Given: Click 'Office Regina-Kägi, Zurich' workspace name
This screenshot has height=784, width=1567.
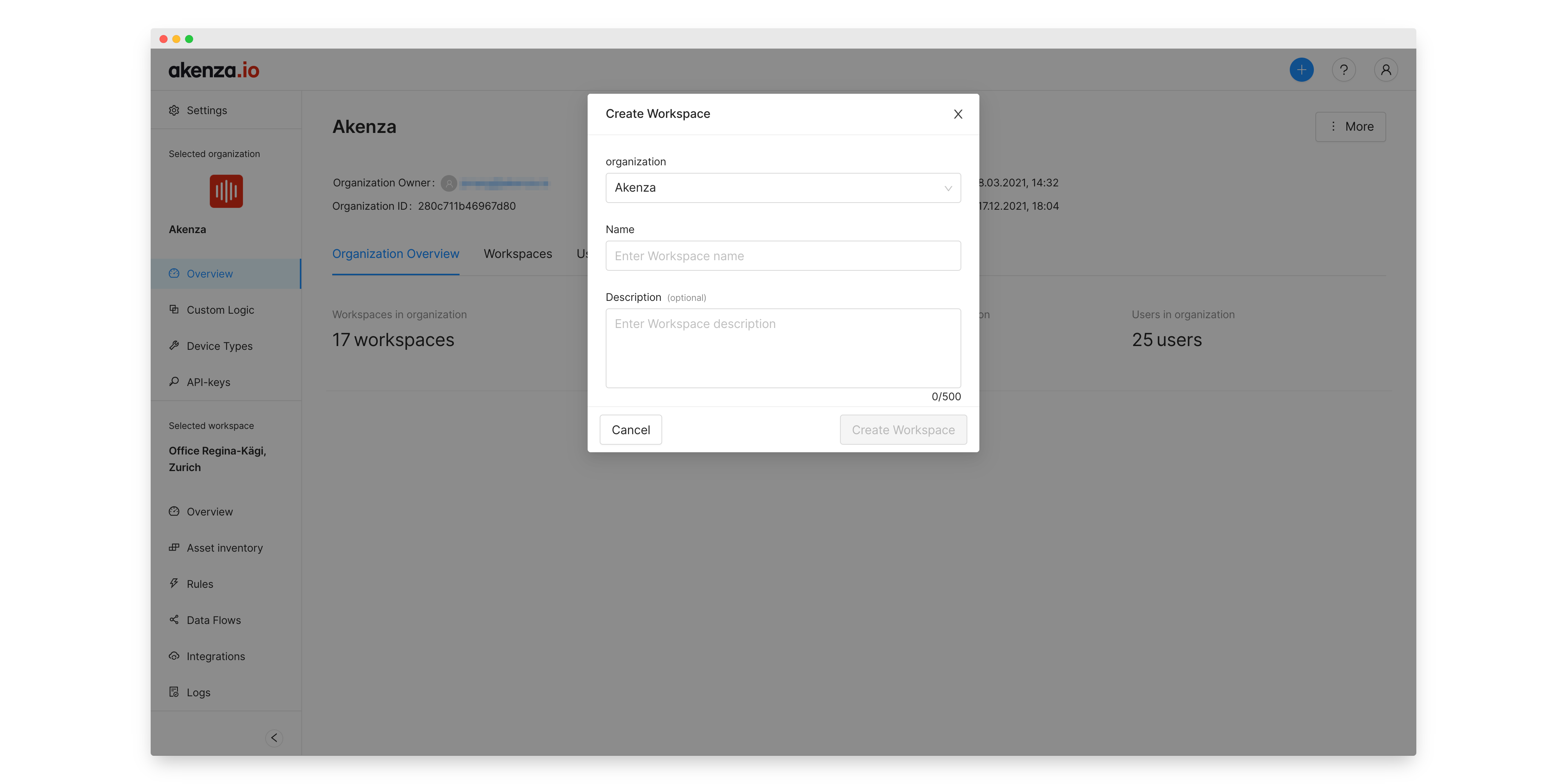Looking at the screenshot, I should 217,459.
